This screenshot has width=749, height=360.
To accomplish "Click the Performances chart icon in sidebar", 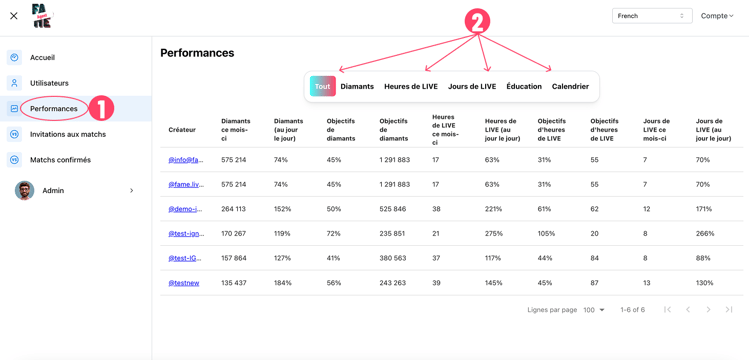I will [x=14, y=109].
